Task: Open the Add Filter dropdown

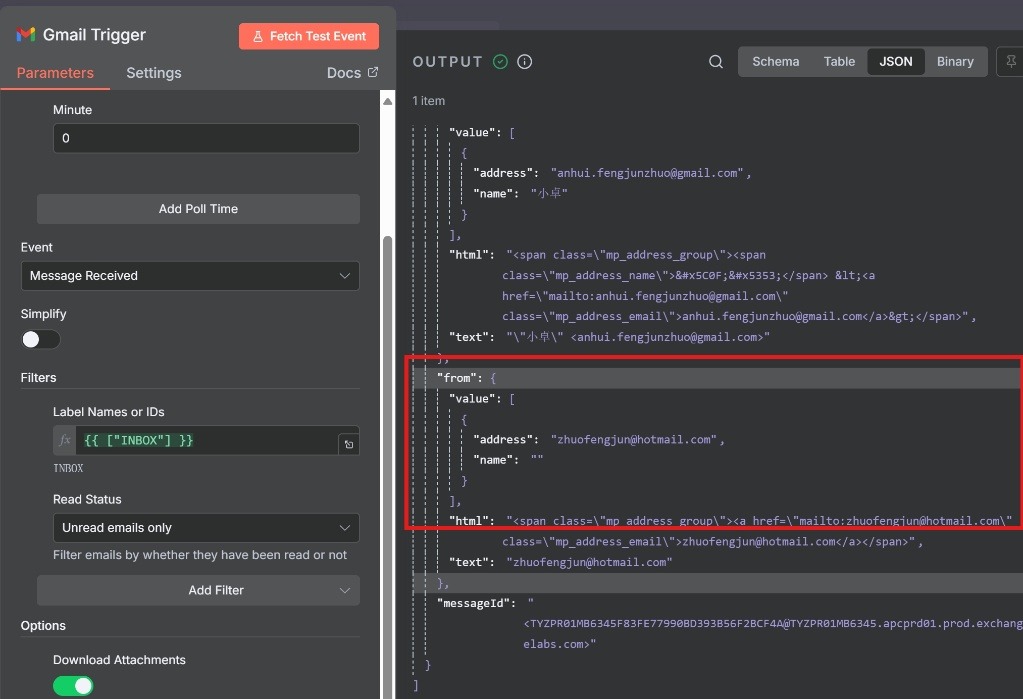Action: [198, 591]
